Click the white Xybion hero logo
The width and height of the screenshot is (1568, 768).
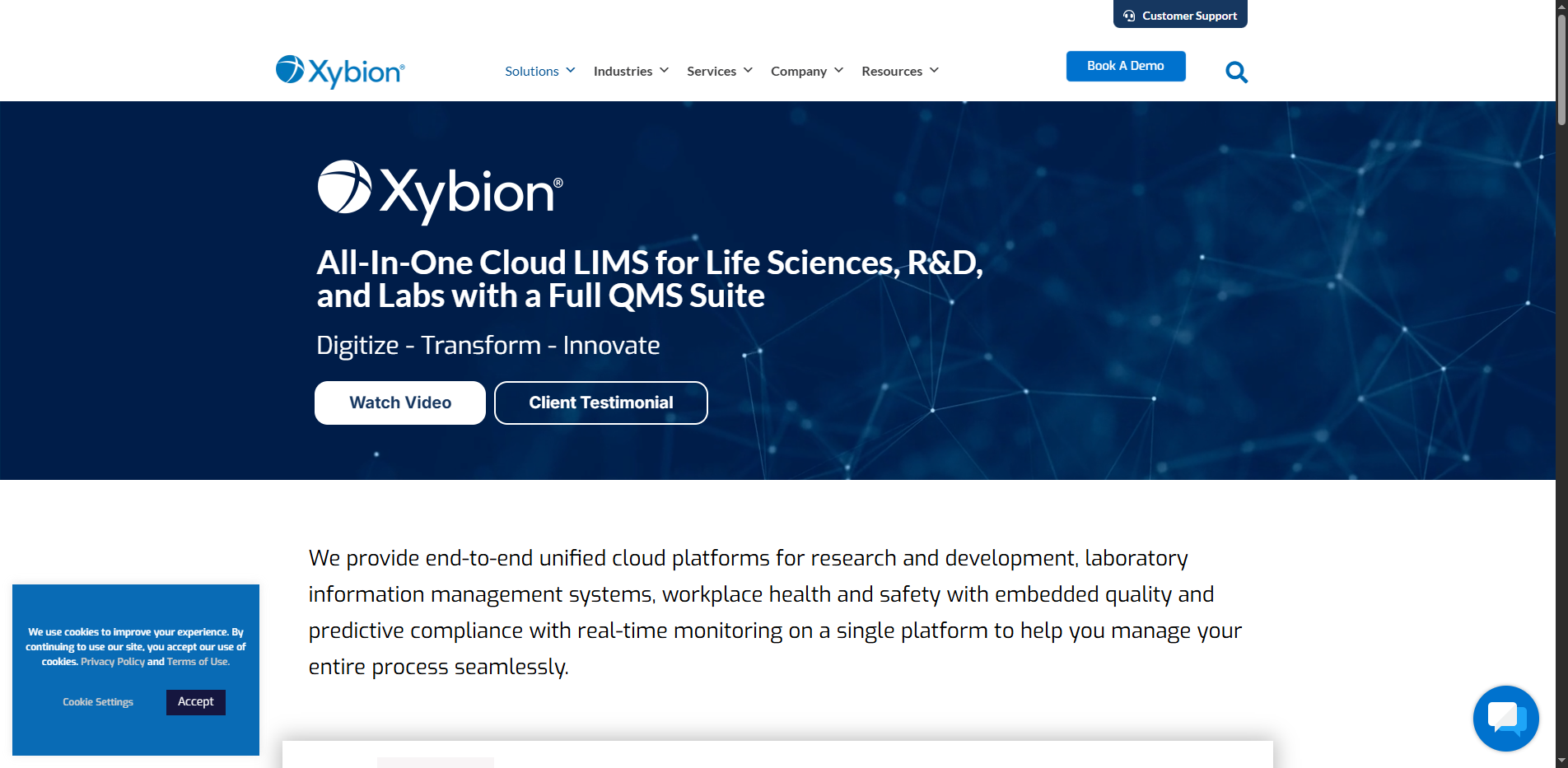440,192
